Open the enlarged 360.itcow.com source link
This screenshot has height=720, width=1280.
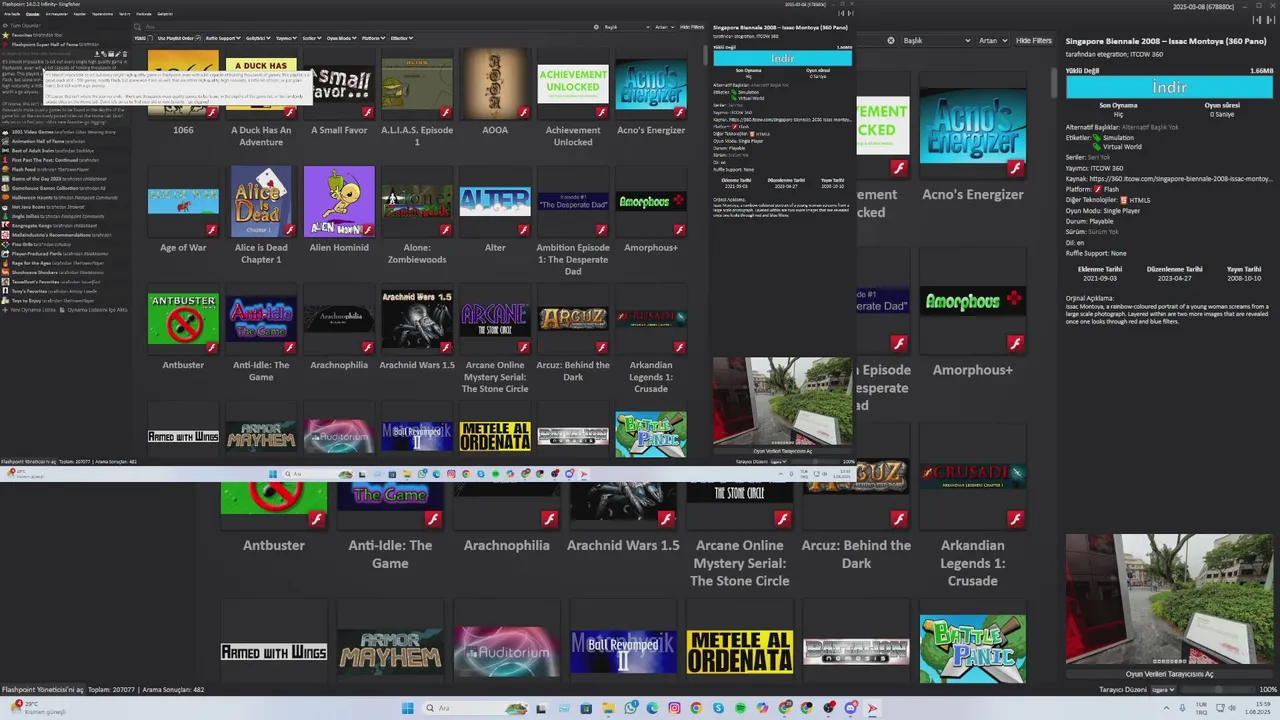coord(1181,178)
